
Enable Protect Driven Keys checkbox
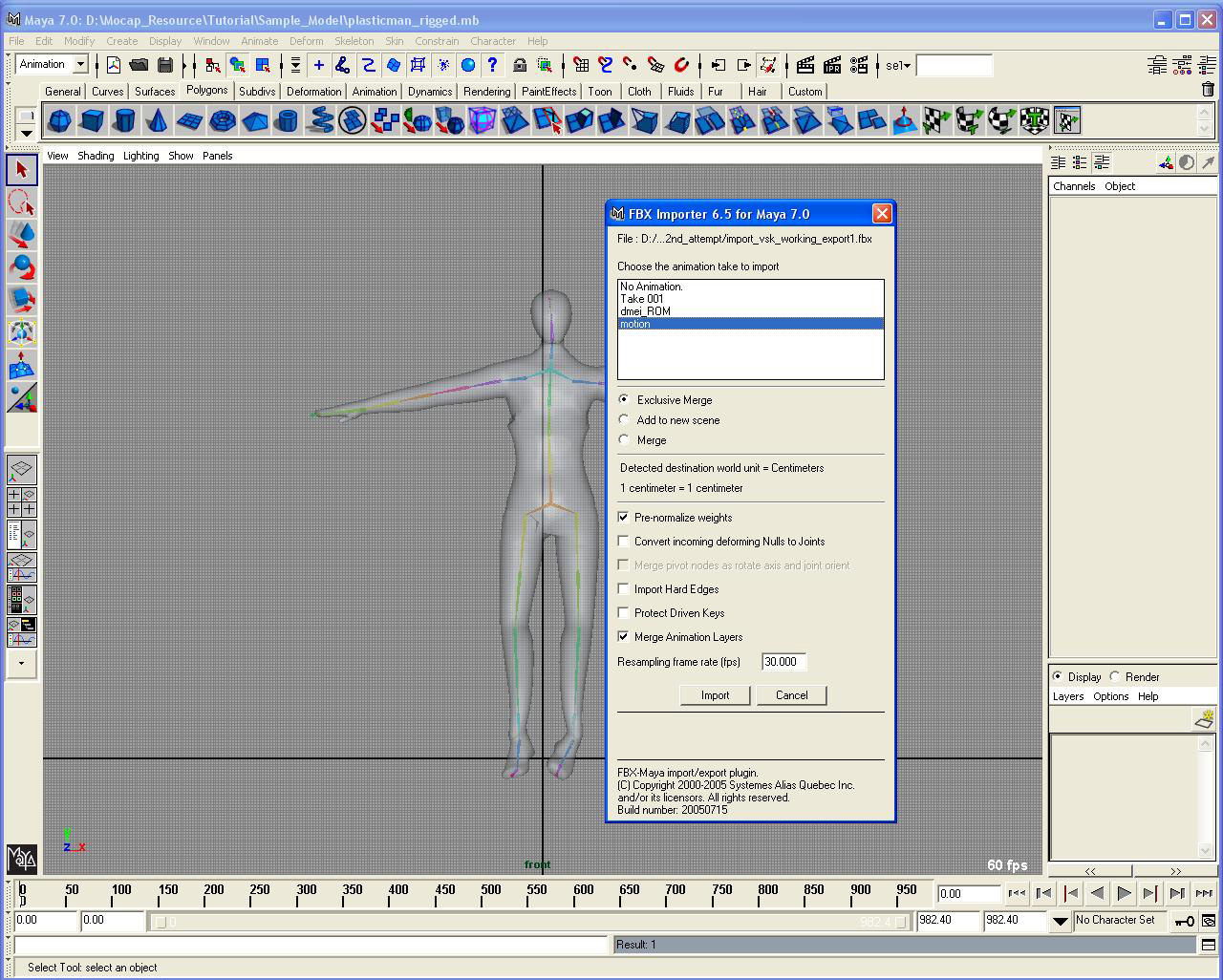click(x=624, y=612)
